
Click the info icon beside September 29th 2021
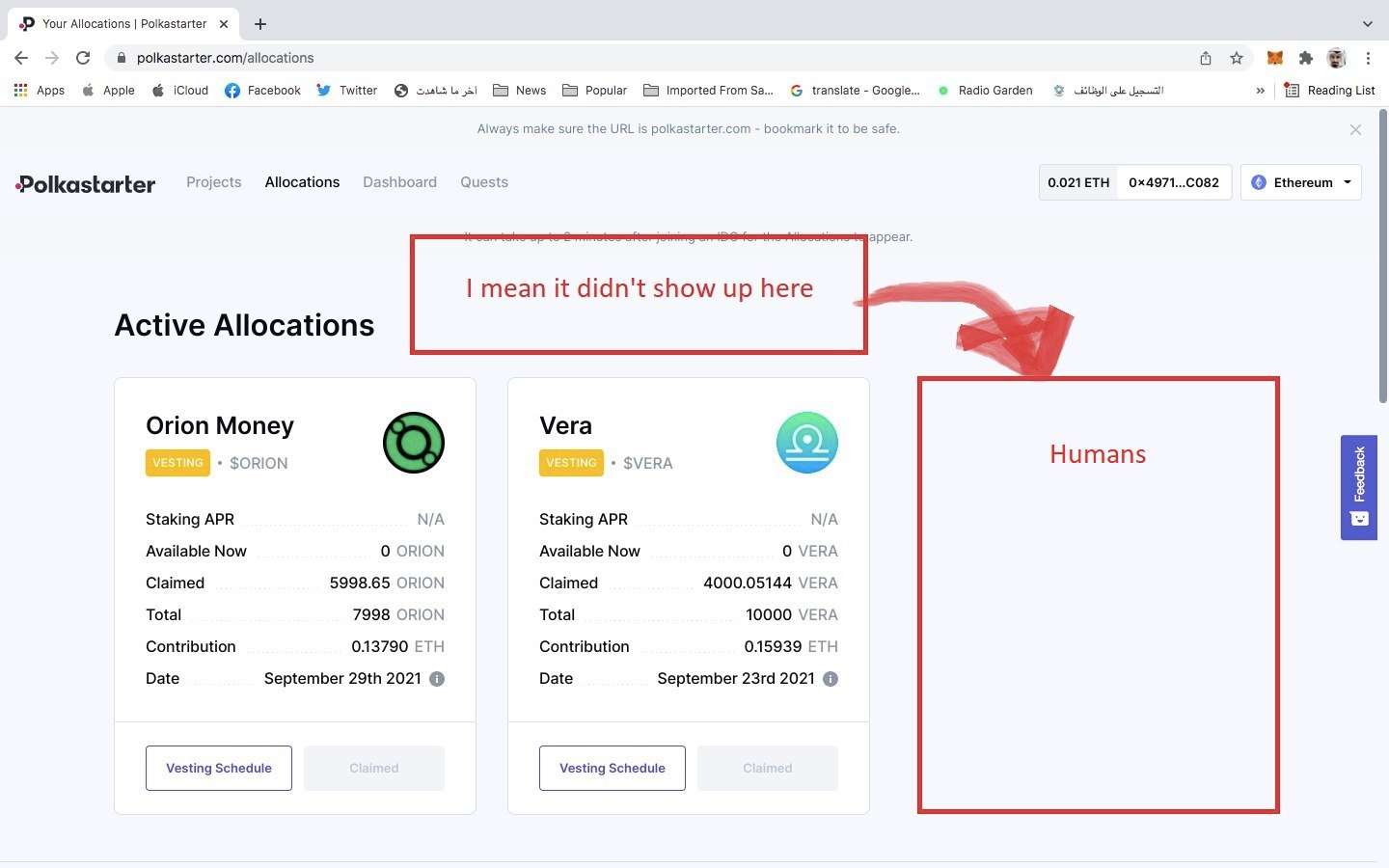[437, 679]
